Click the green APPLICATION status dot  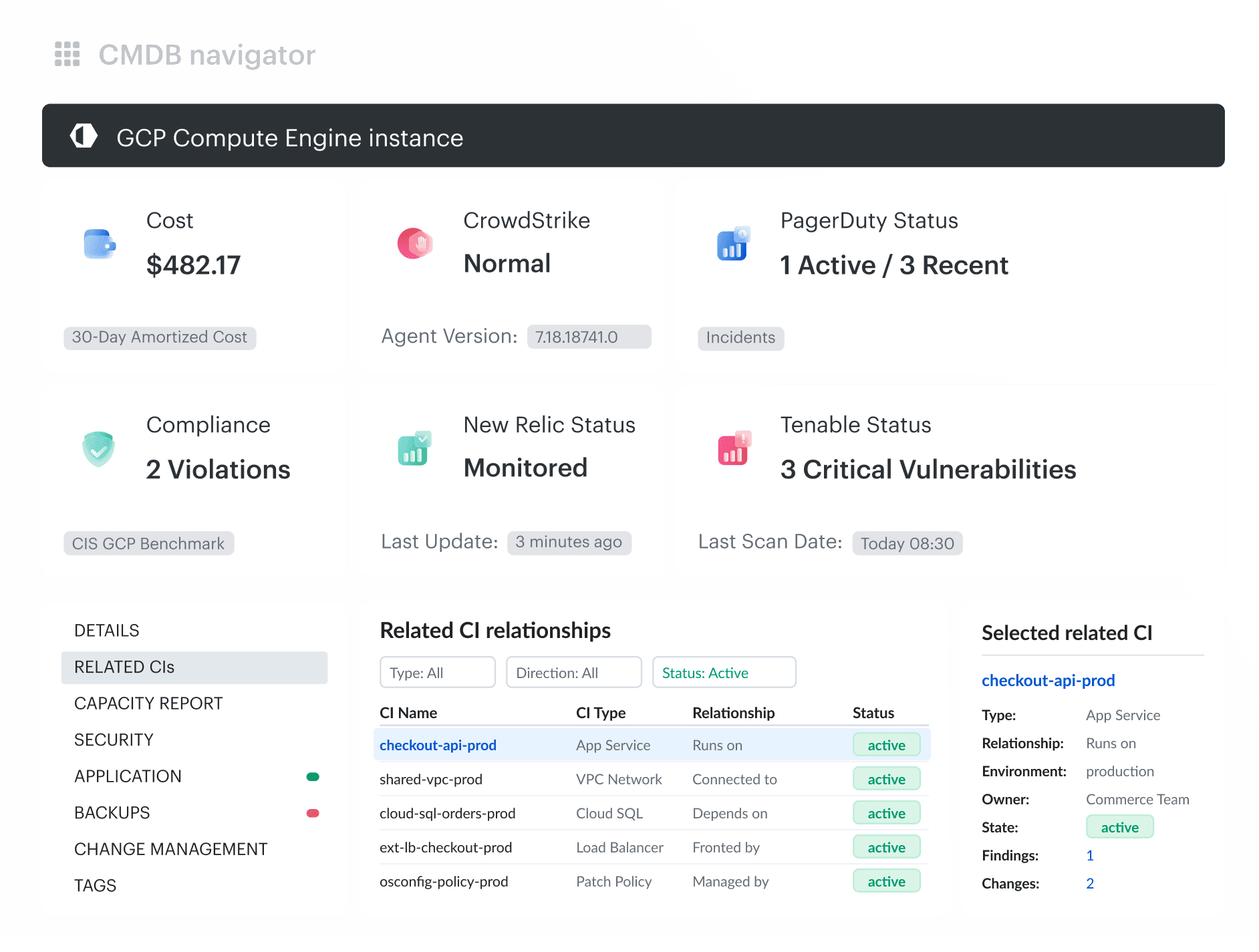tap(313, 777)
